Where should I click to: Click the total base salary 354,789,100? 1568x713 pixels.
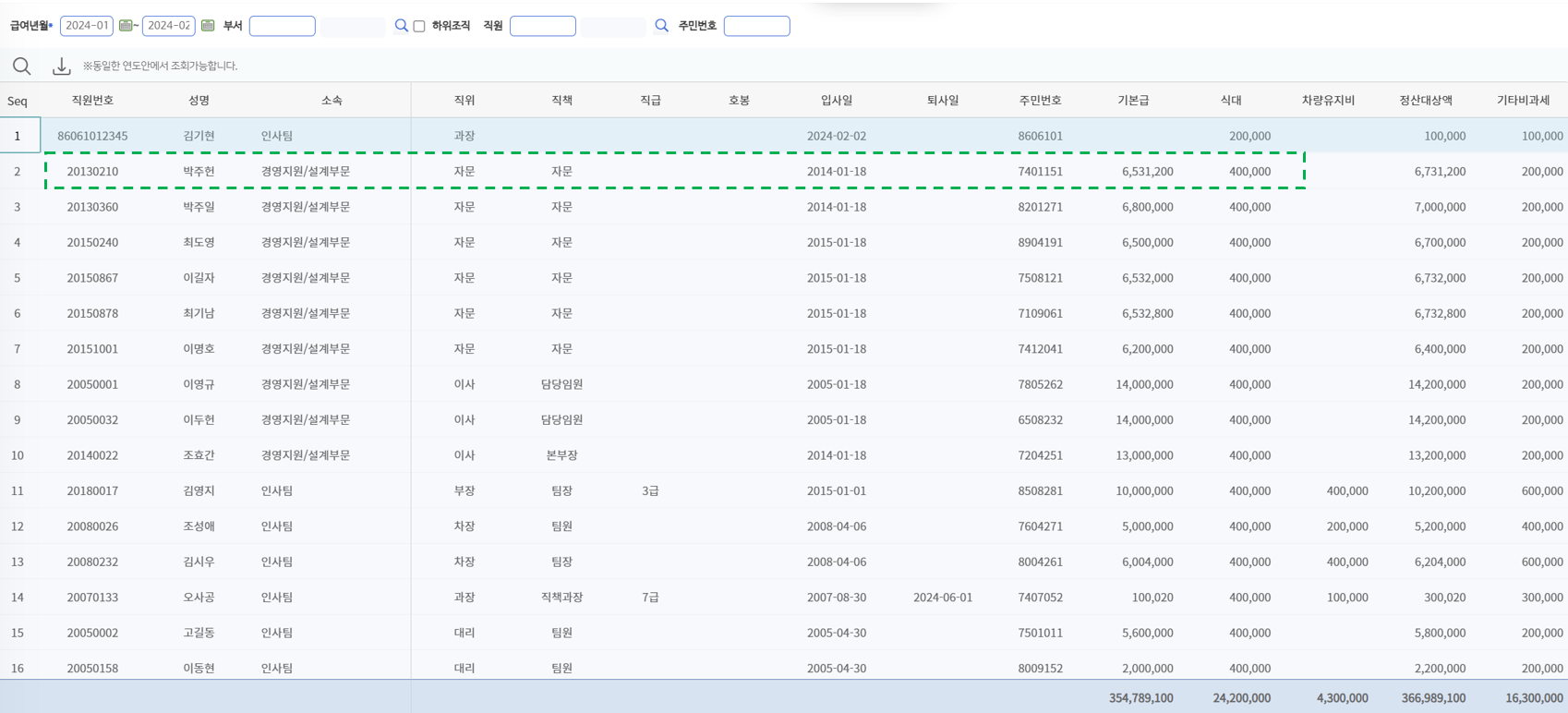coord(1141,698)
